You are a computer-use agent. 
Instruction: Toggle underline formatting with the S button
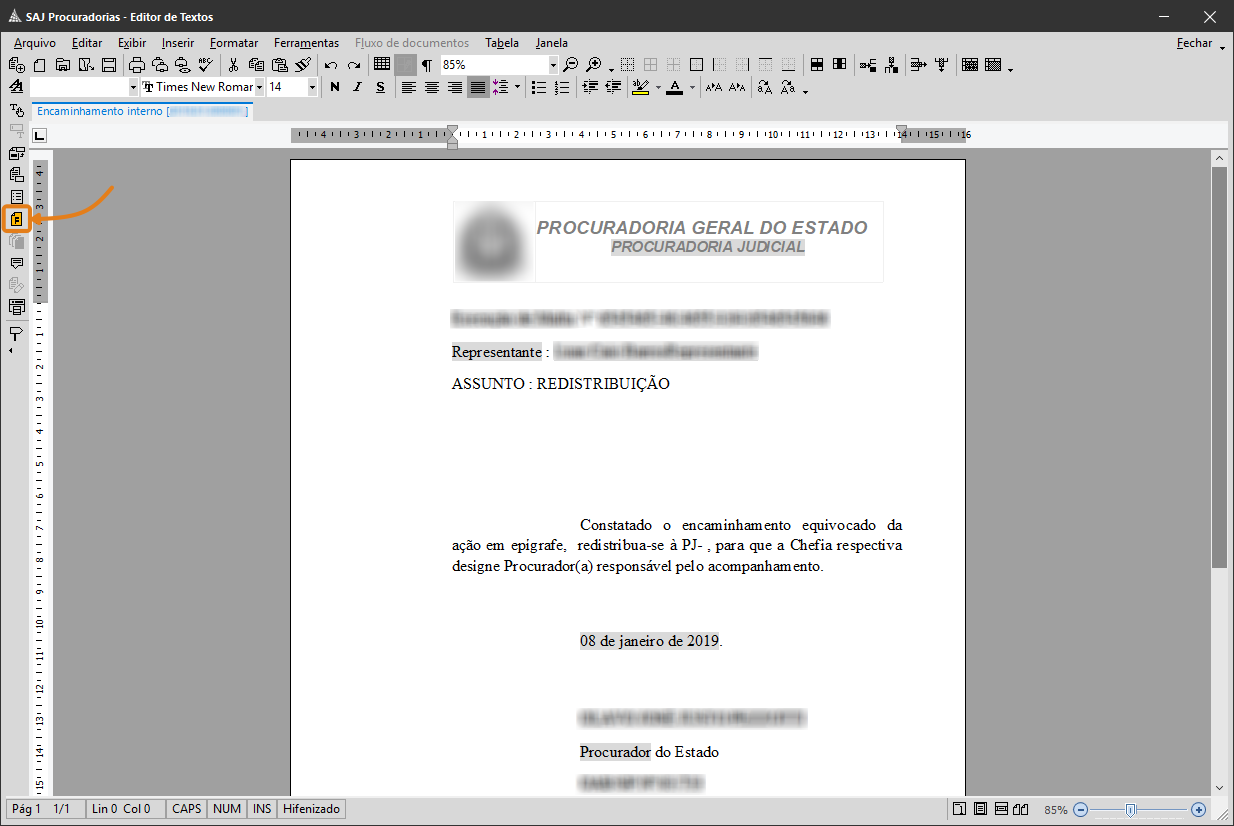[x=380, y=87]
